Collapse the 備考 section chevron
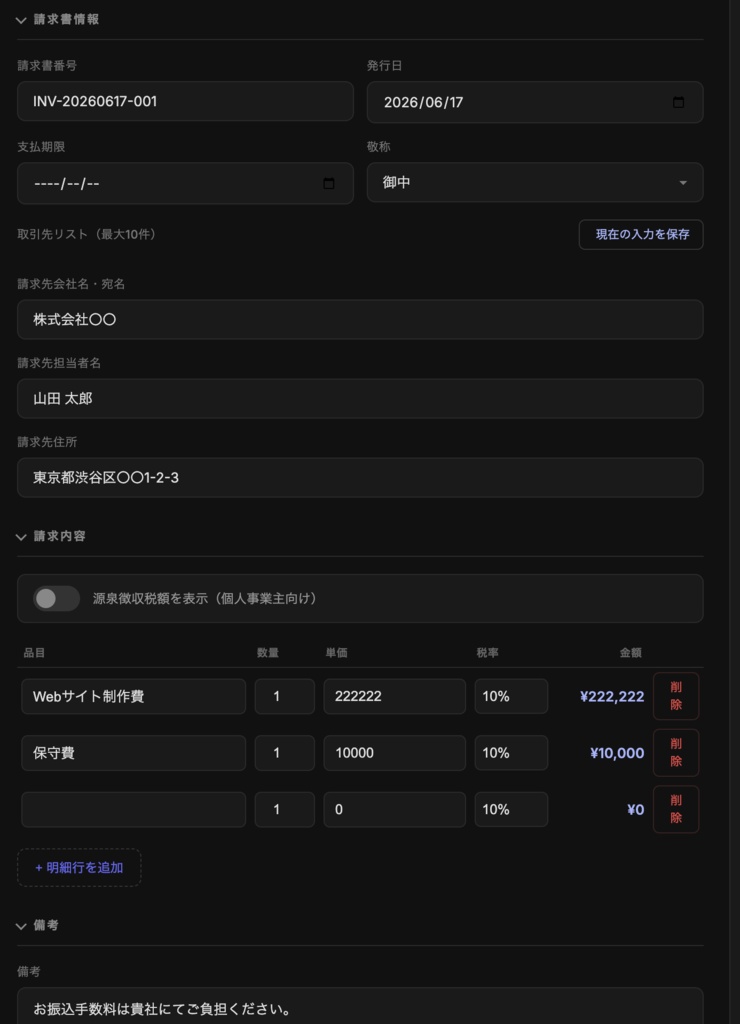The height and width of the screenshot is (1024, 740). pos(21,926)
